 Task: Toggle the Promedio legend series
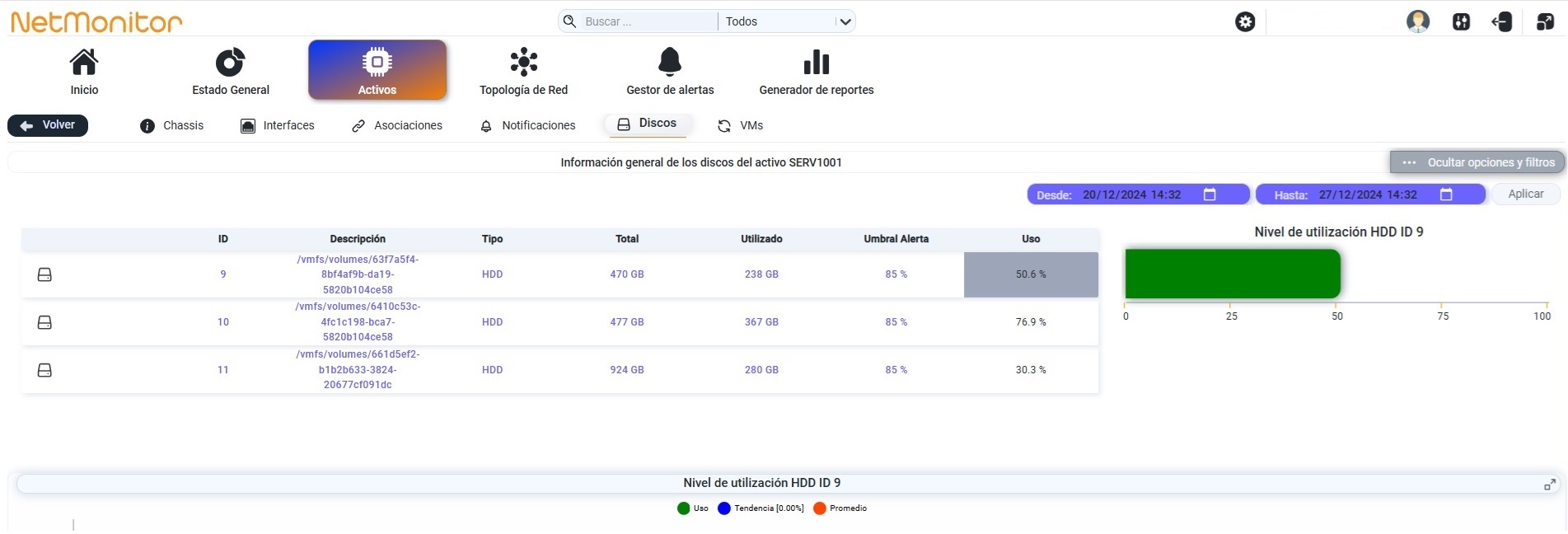840,508
